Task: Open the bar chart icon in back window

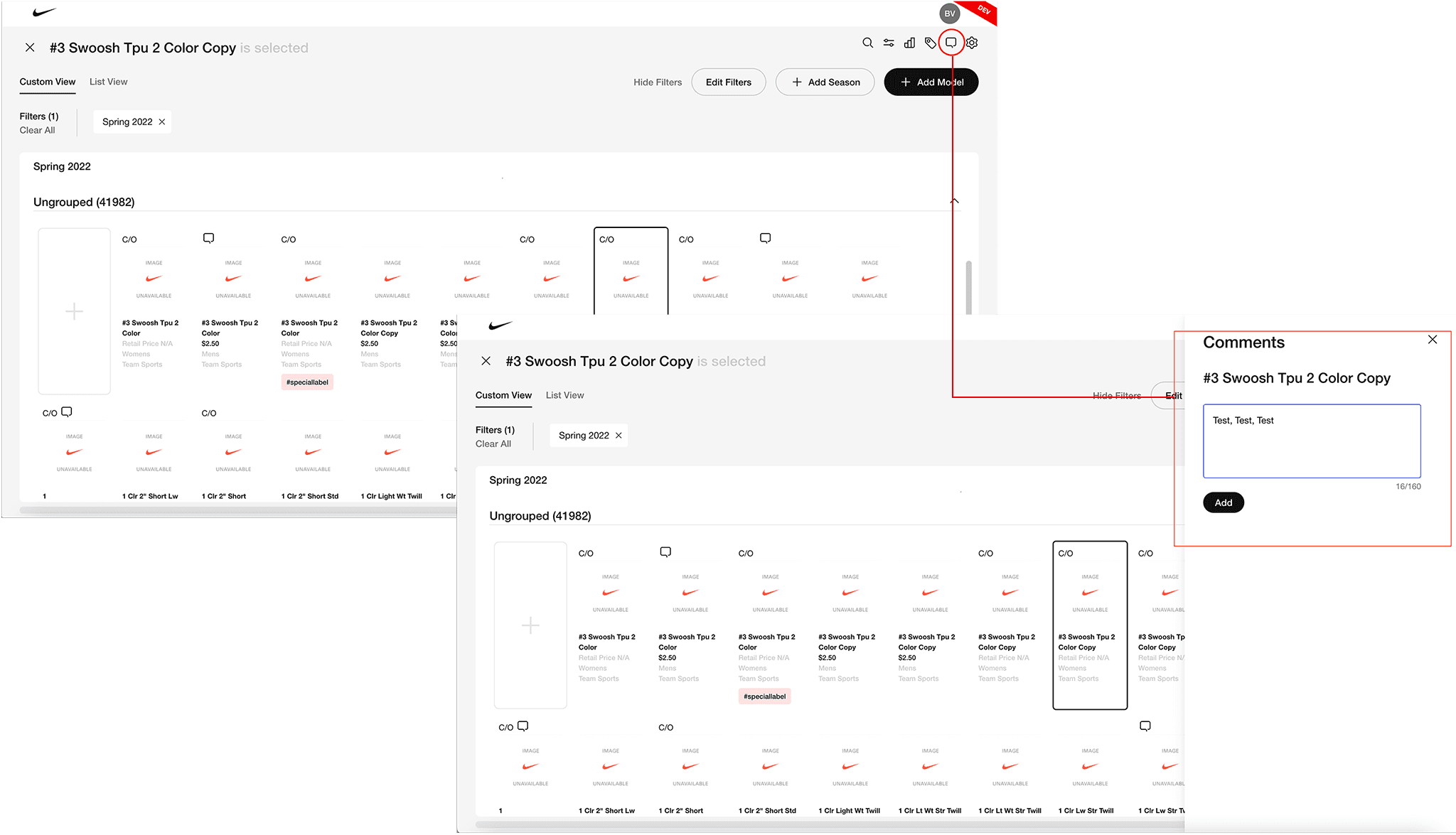Action: point(909,43)
